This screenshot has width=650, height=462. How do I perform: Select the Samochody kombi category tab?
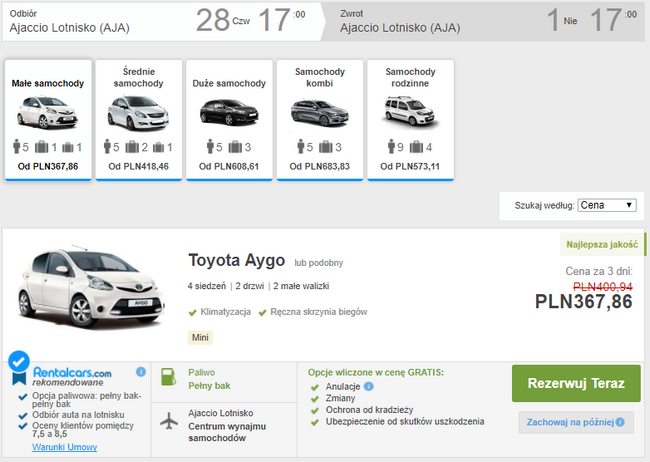(320, 120)
